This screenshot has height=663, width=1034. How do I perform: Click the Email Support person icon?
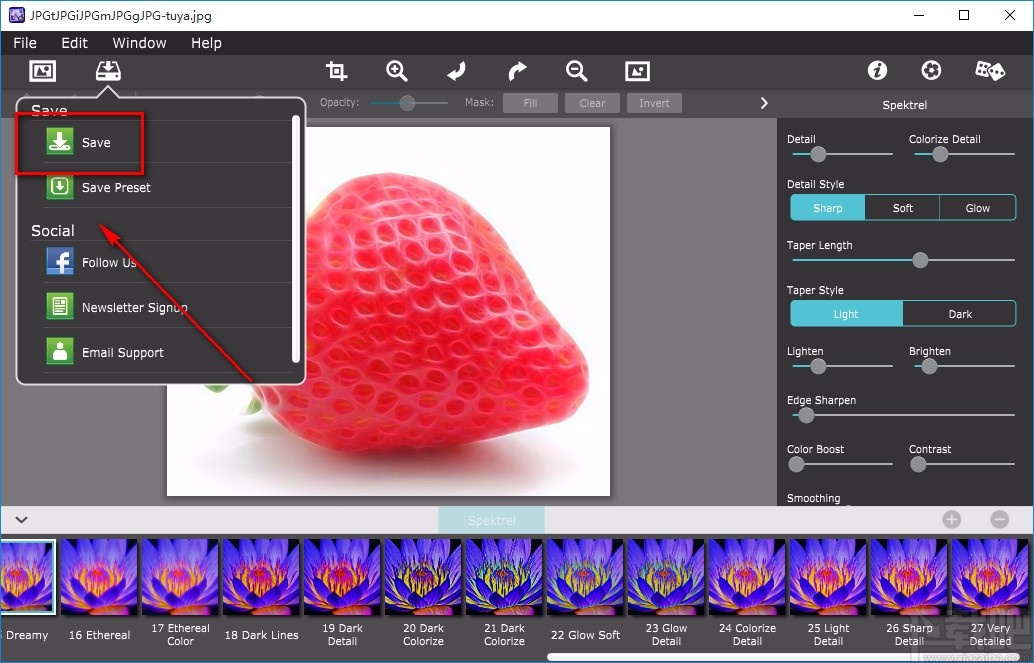click(60, 351)
